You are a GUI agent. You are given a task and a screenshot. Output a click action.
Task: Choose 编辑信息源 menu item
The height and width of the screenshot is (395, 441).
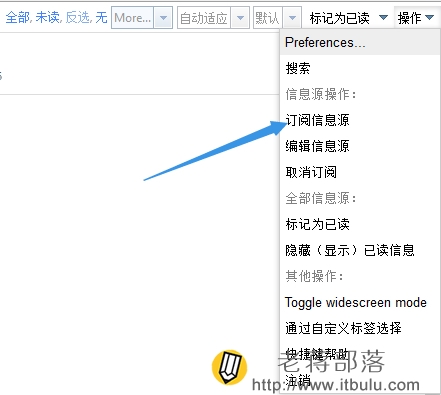pyautogui.click(x=360, y=146)
